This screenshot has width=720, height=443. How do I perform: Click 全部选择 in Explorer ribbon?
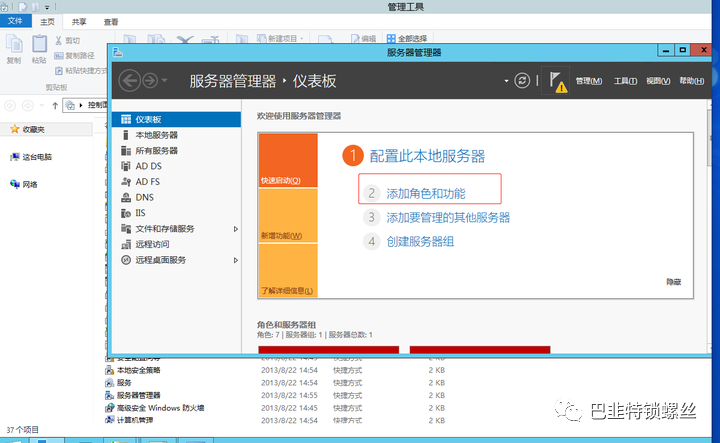coord(407,39)
